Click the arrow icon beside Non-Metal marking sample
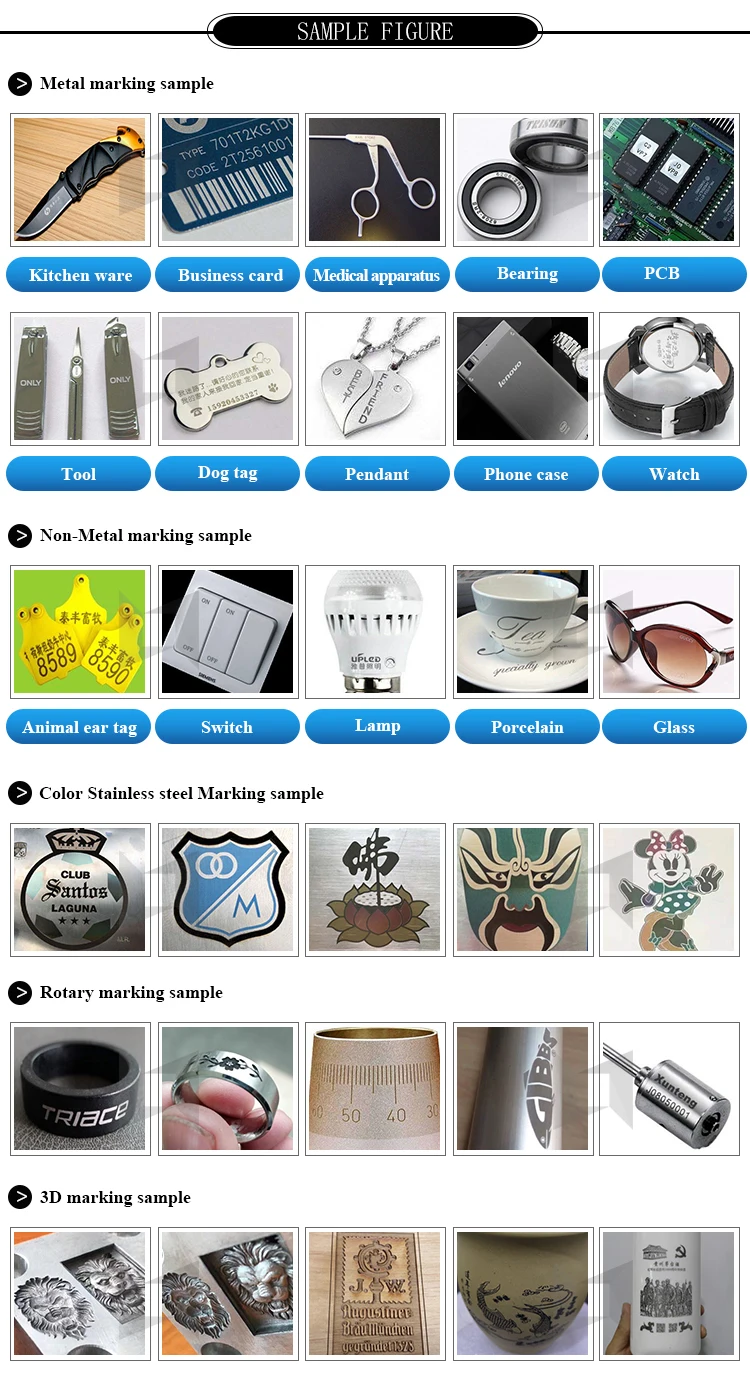 pos(20,535)
